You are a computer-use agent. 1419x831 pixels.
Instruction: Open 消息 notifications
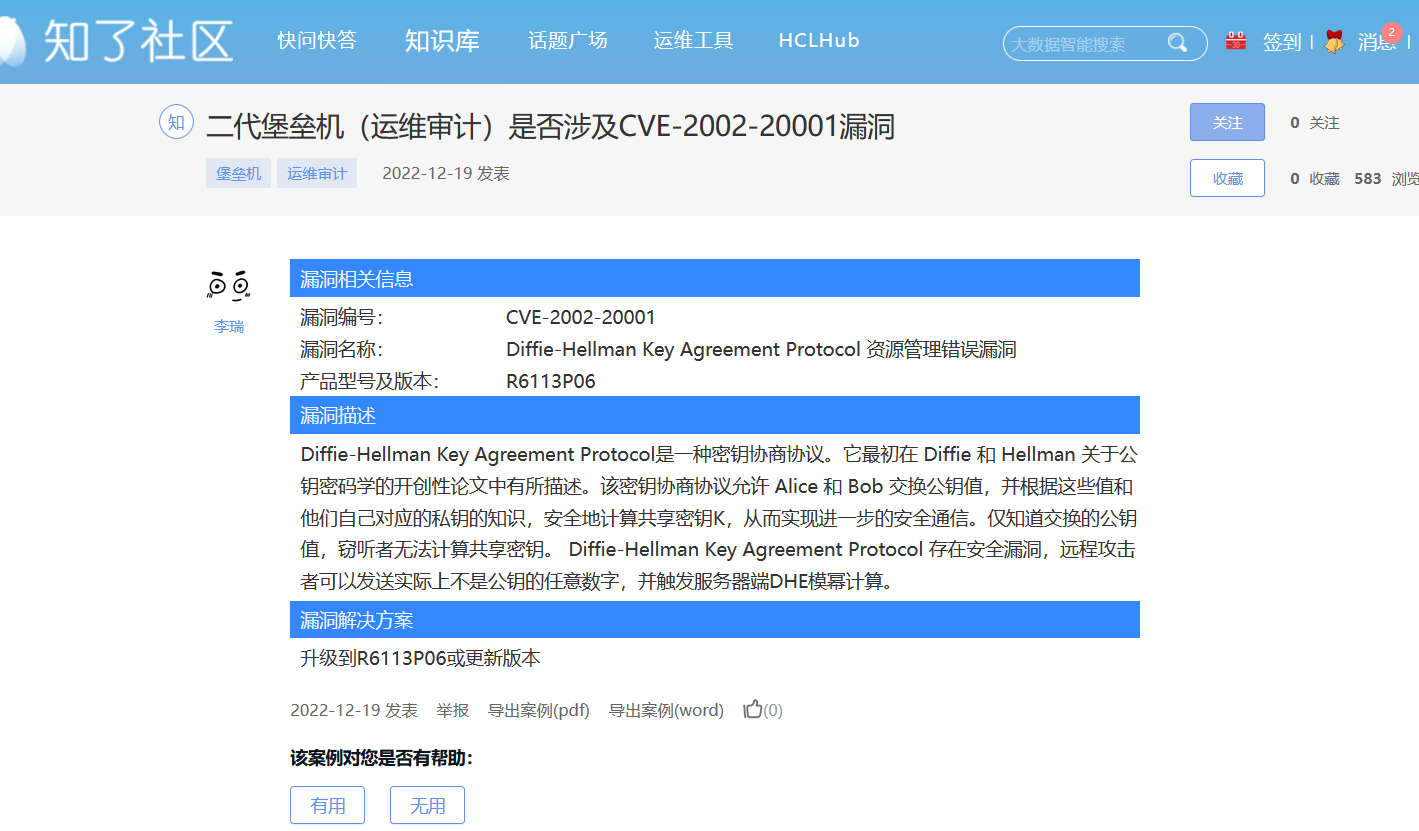coord(1377,42)
